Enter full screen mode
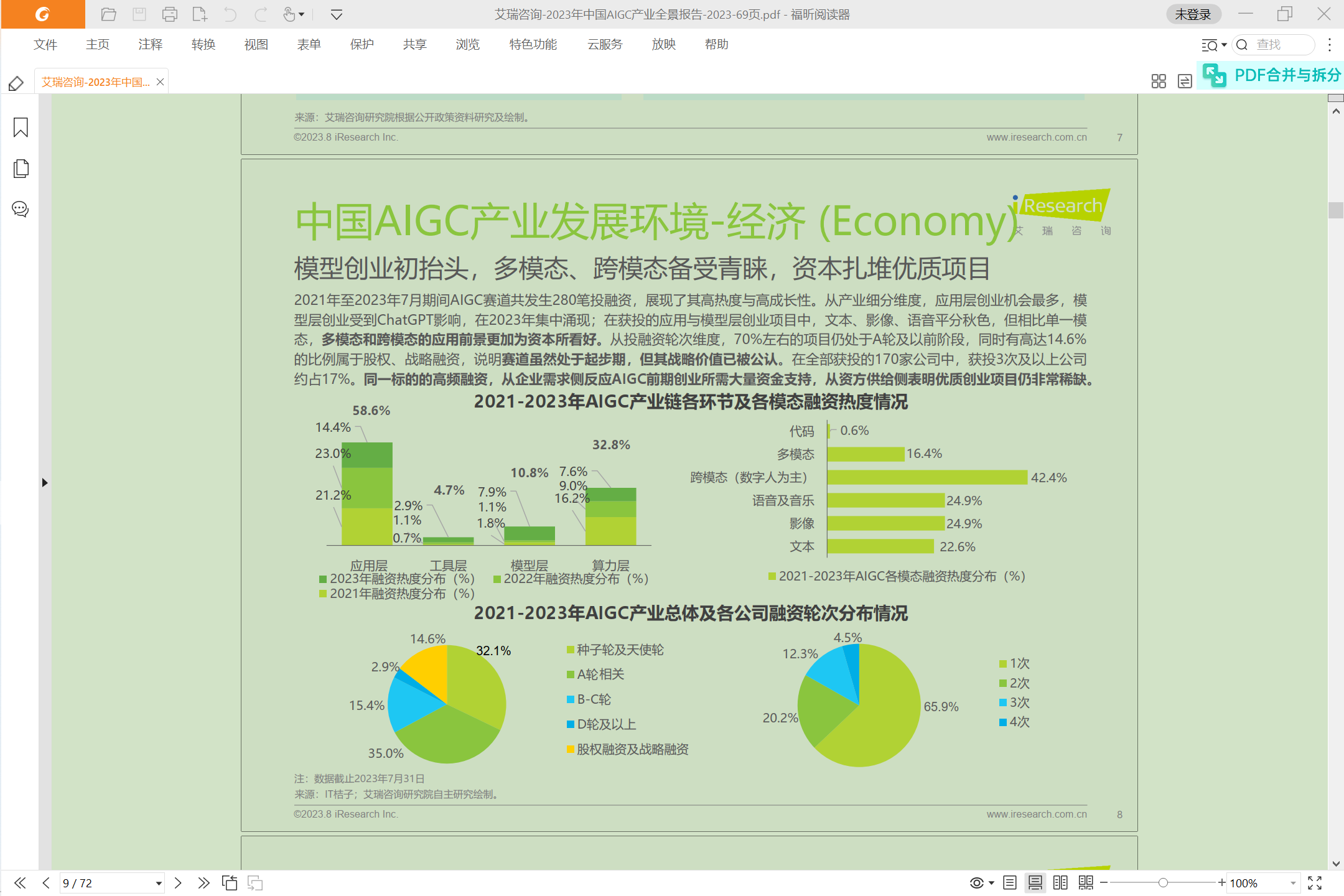This screenshot has height=896, width=1344. pyautogui.click(x=1315, y=883)
